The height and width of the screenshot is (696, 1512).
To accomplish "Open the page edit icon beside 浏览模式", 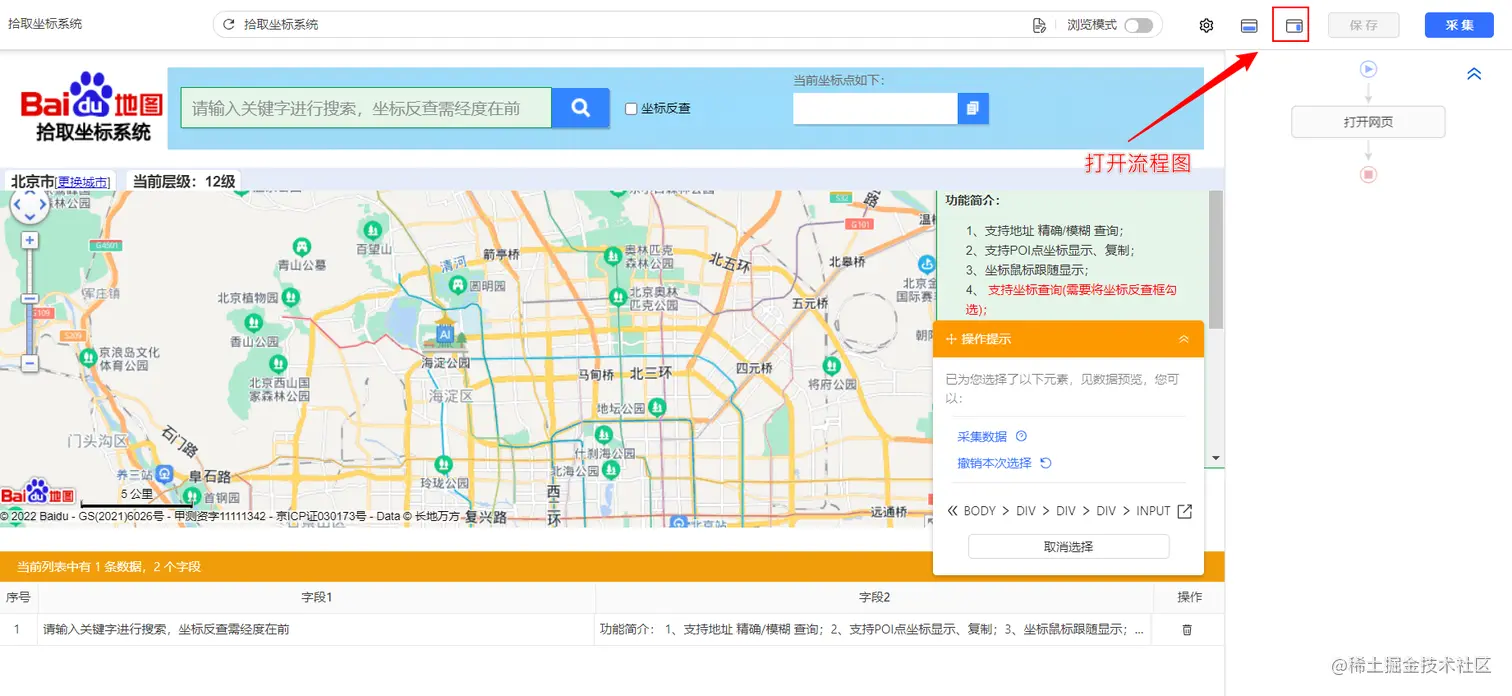I will 1039,25.
